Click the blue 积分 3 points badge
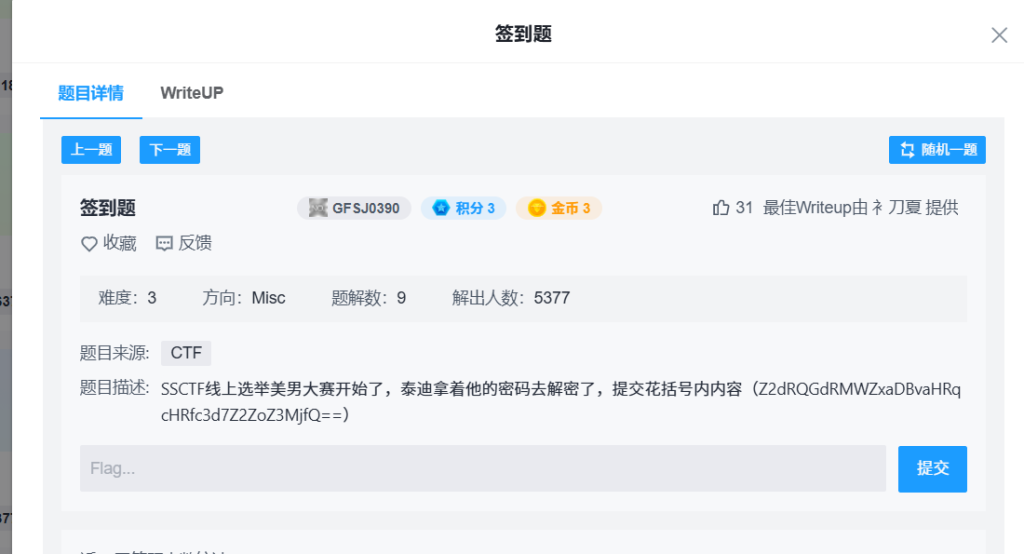Screen dimensions: 1024x554 [x=463, y=208]
